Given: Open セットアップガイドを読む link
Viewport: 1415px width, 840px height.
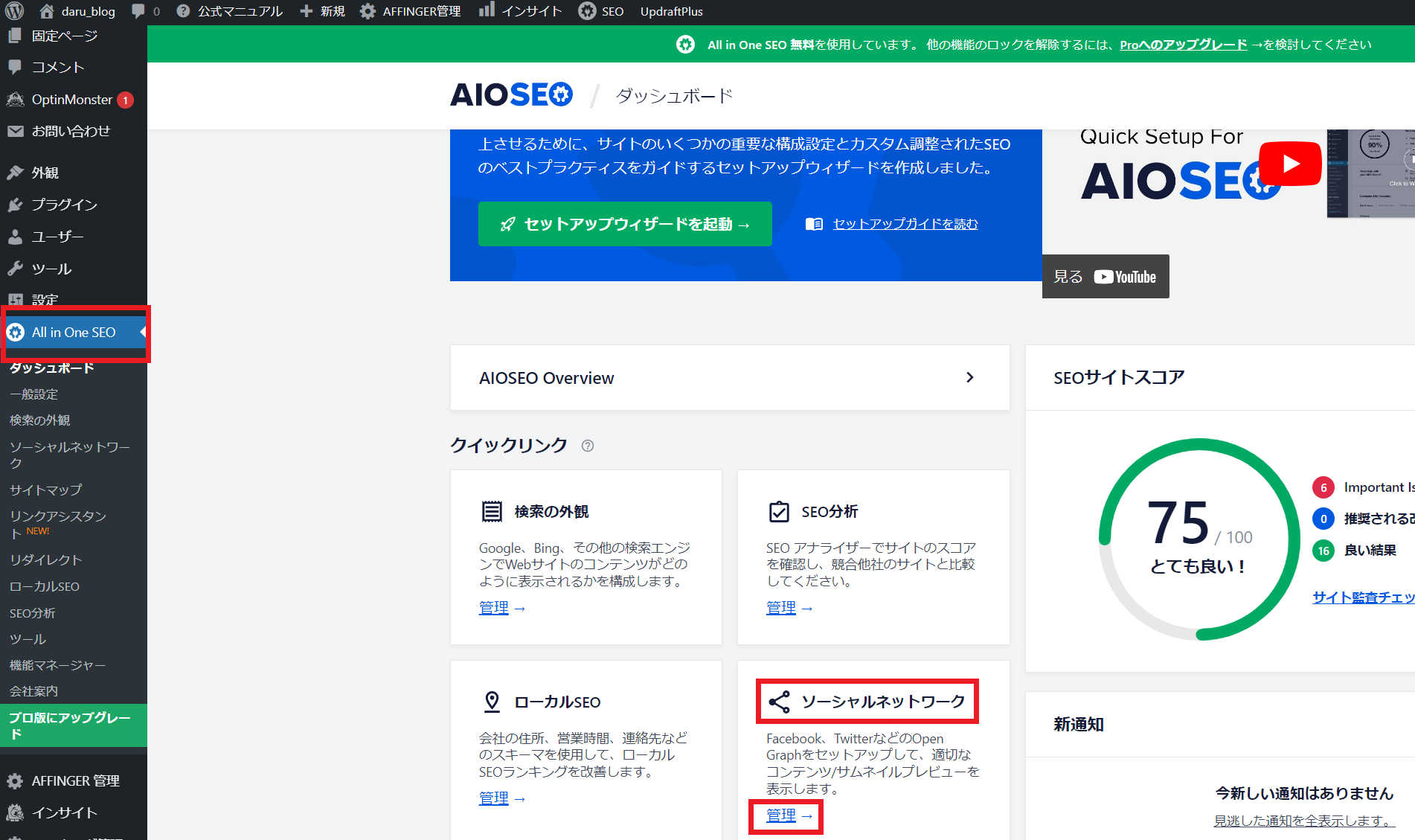Looking at the screenshot, I should coord(905,224).
